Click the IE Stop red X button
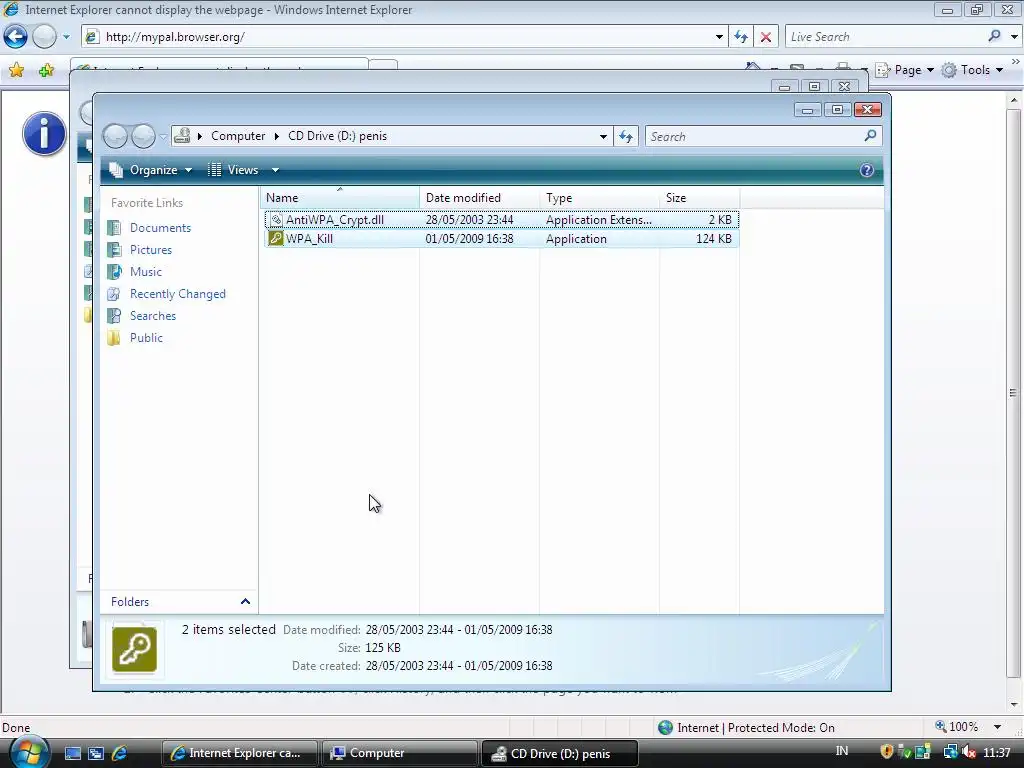This screenshot has width=1024, height=768. (x=766, y=37)
